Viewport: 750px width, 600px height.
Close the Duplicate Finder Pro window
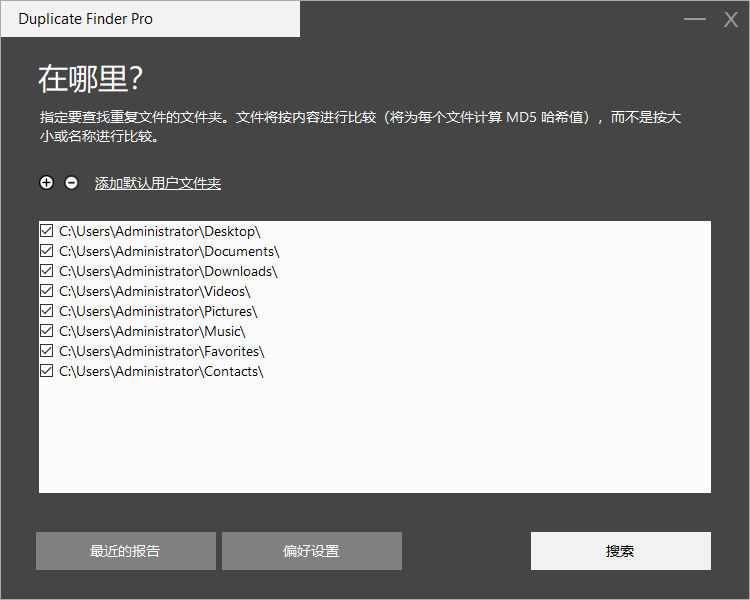pos(731,19)
